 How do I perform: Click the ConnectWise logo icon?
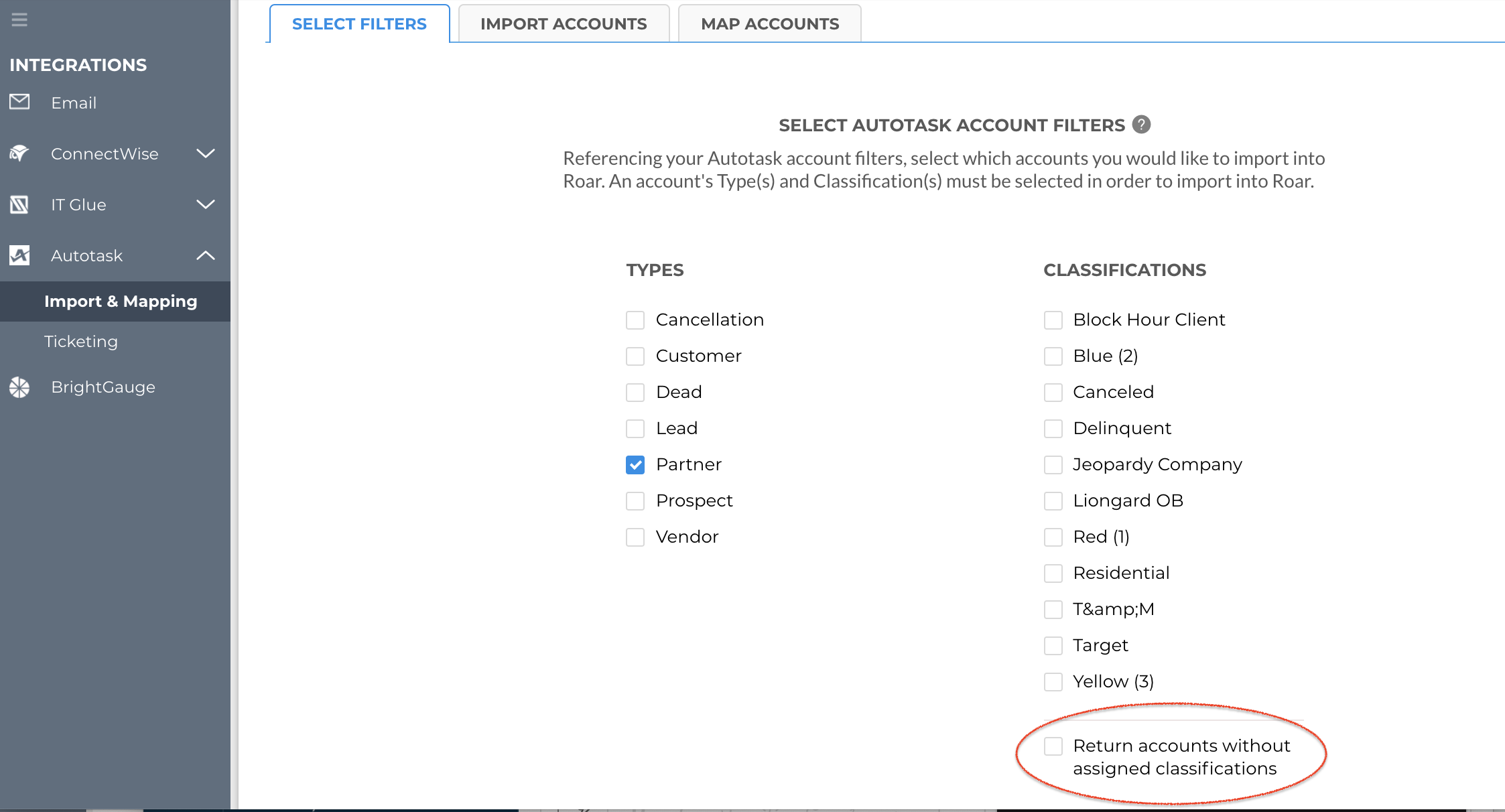coord(19,153)
